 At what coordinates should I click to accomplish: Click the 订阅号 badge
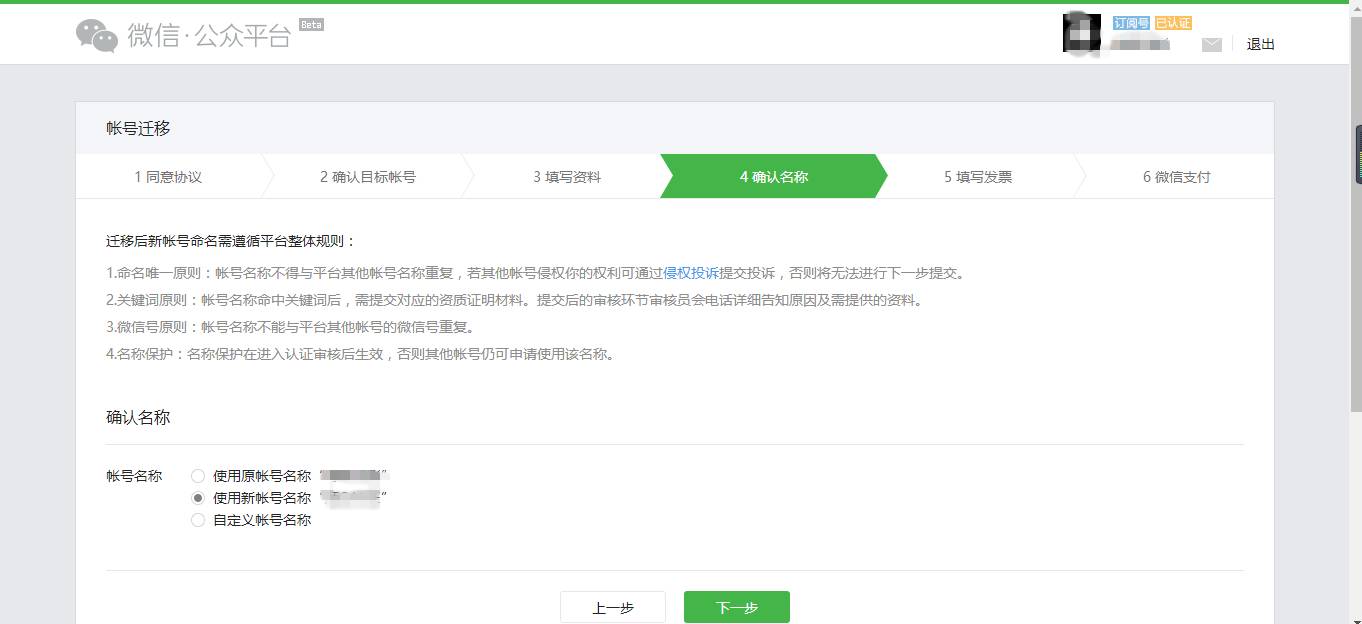coord(1131,23)
